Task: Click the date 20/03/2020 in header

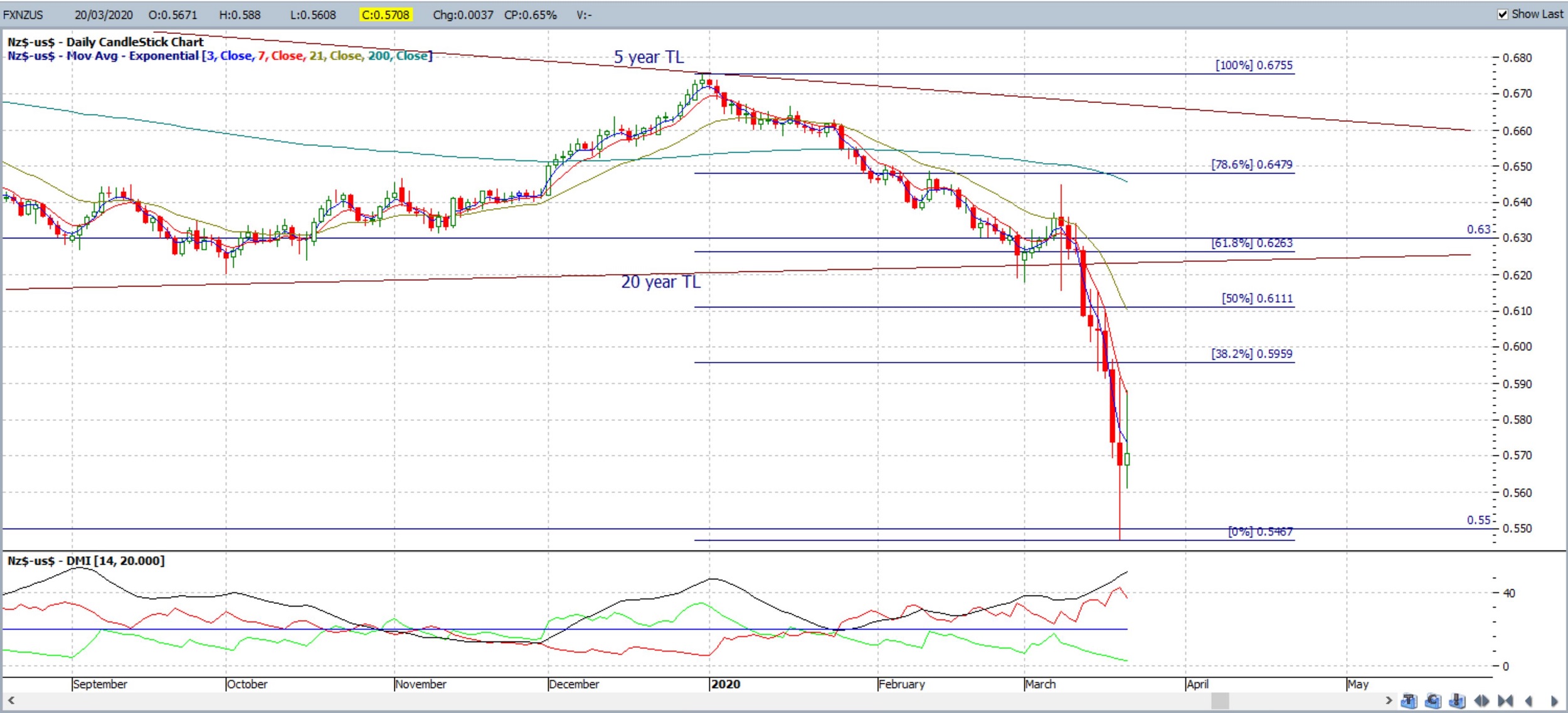Action: pos(103,14)
